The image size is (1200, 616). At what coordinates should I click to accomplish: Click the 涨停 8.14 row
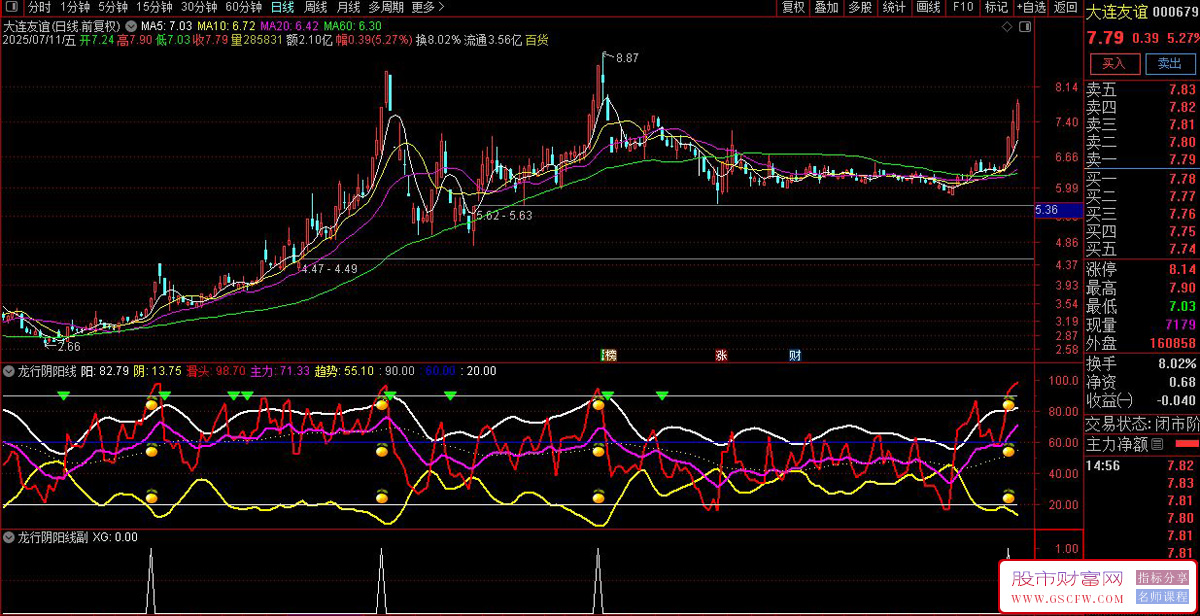(1142, 269)
